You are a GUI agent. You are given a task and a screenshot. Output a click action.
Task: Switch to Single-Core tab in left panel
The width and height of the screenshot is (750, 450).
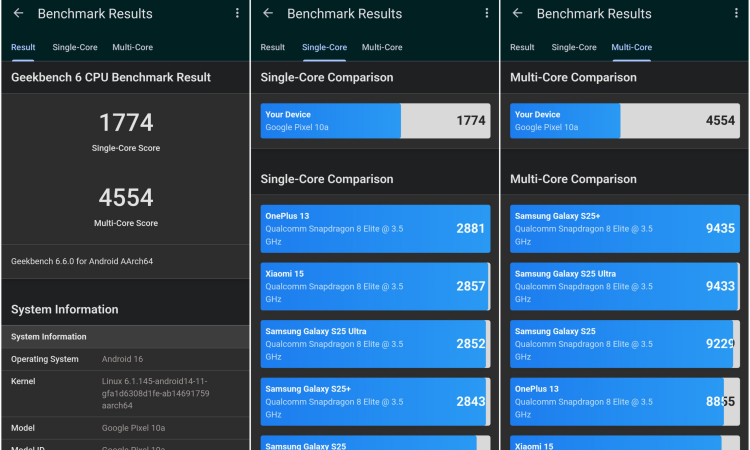pos(75,47)
